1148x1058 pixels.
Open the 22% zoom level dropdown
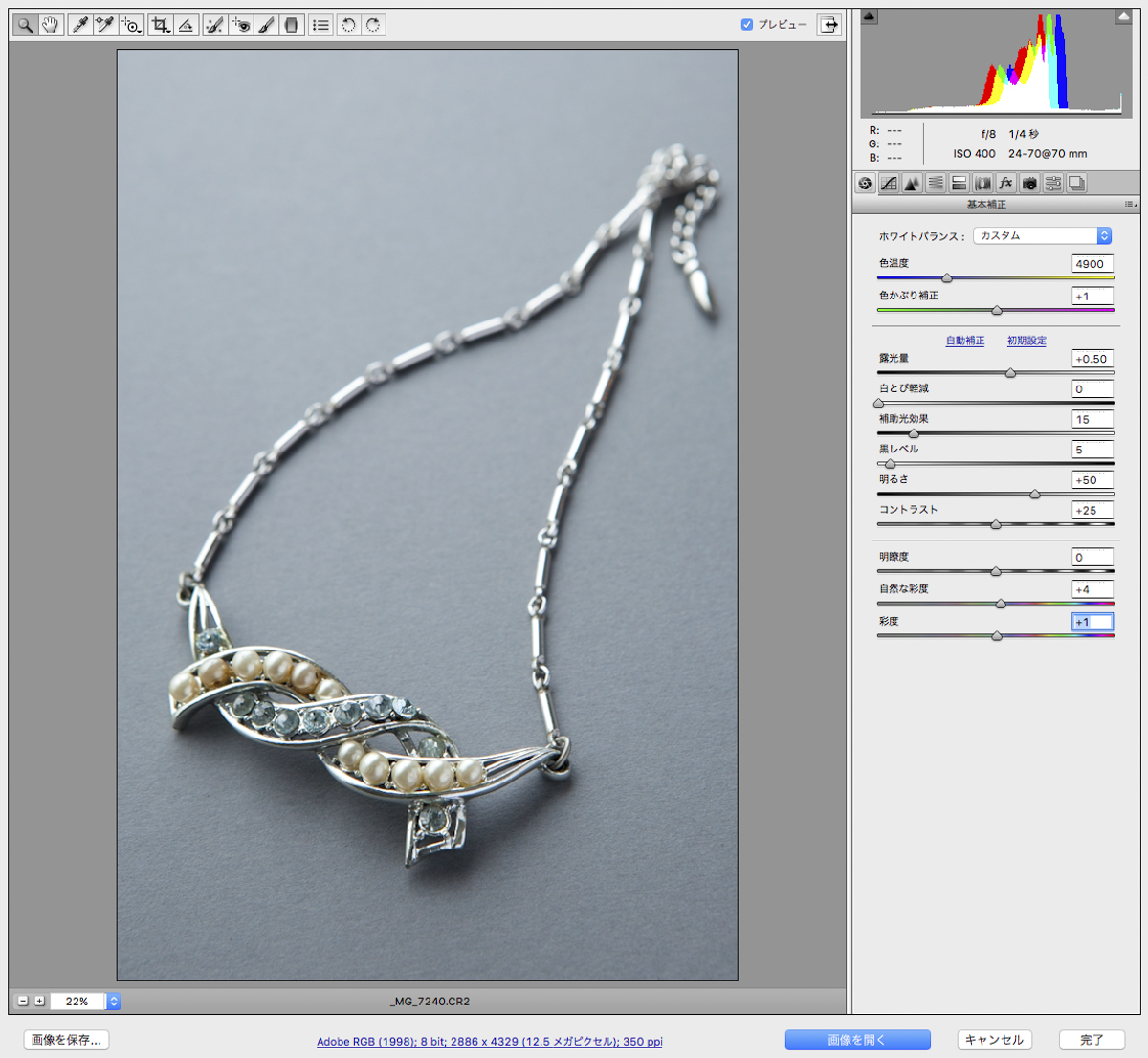114,1001
